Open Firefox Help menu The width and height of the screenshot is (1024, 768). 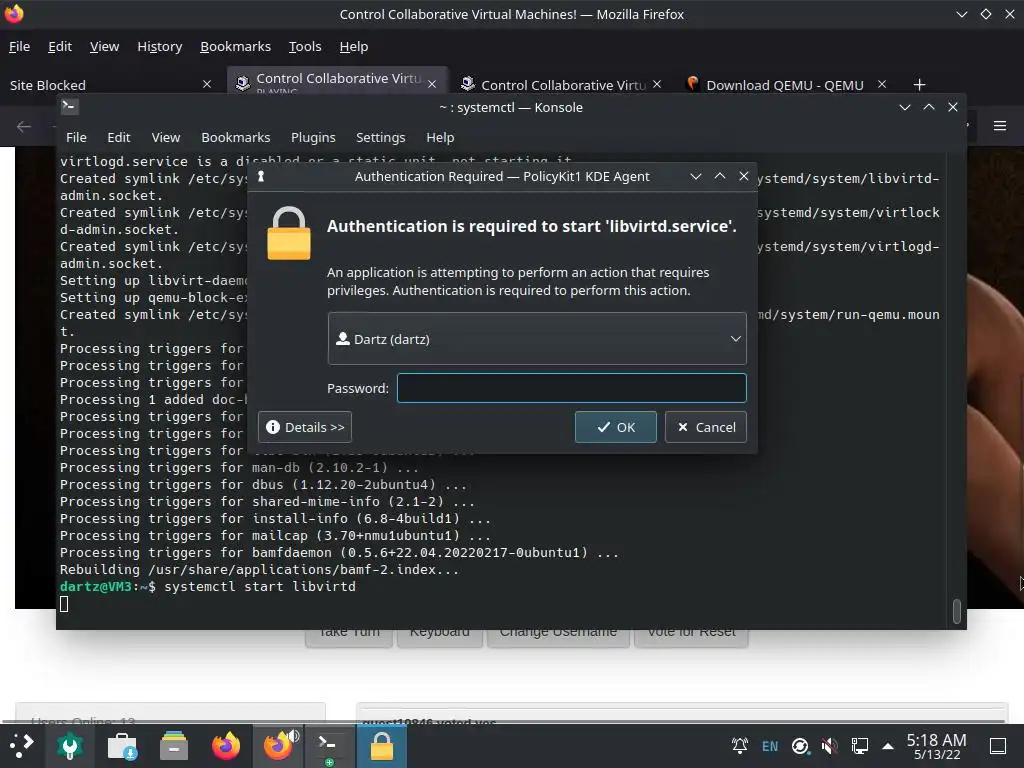(x=353, y=46)
